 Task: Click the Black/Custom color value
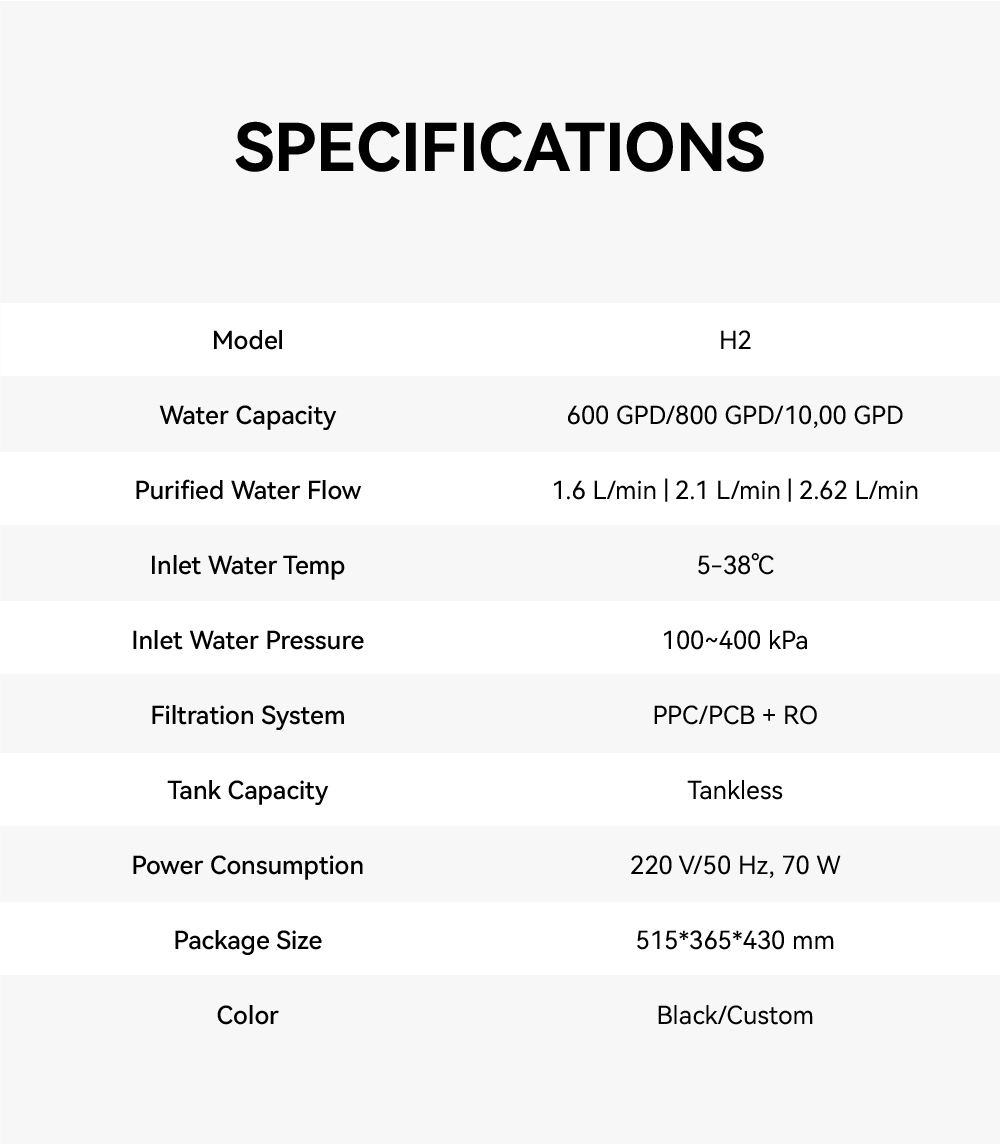point(735,1015)
